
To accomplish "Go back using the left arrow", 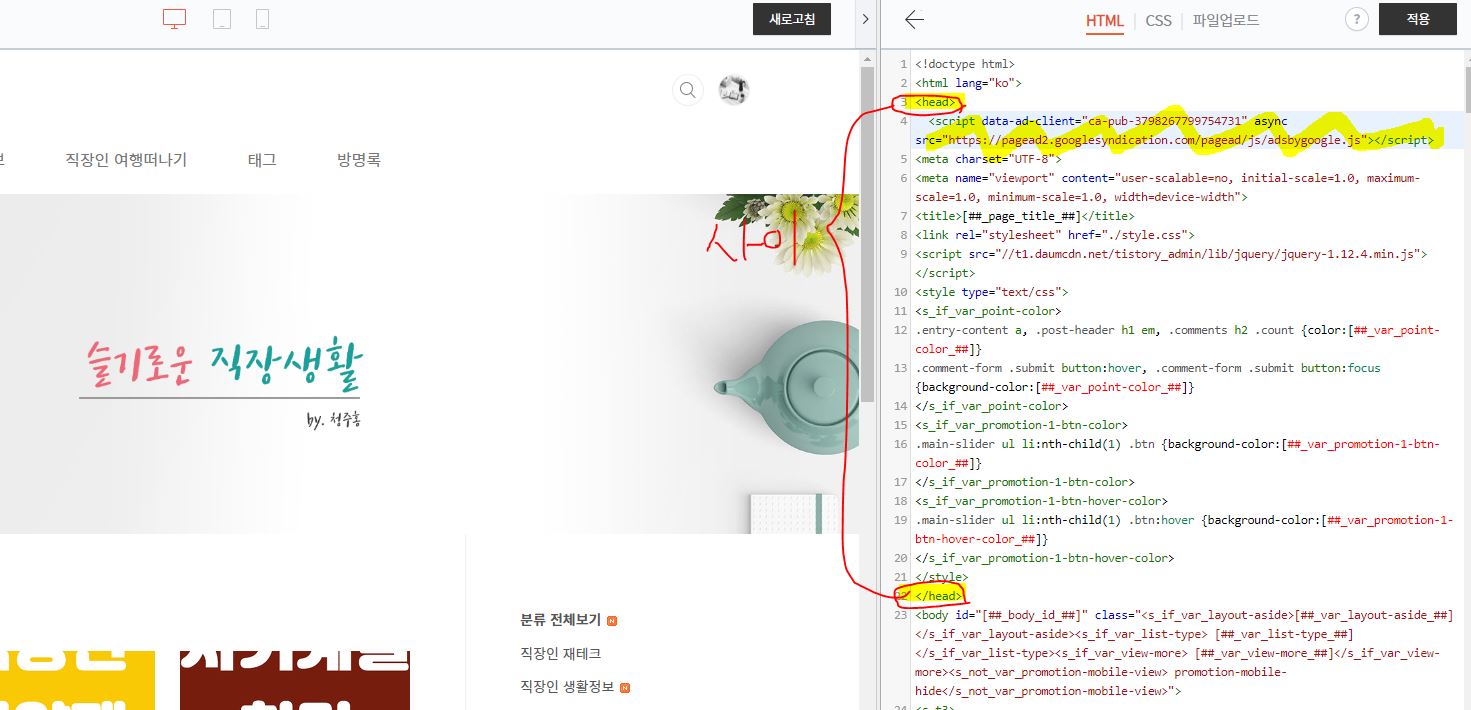I will pyautogui.click(x=914, y=19).
